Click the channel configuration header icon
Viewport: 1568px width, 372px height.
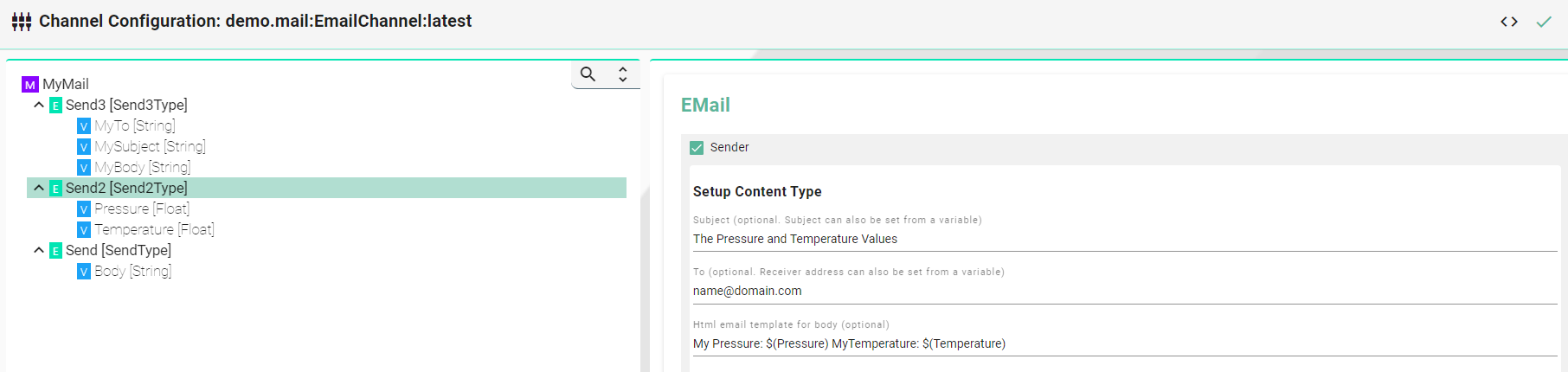(x=22, y=22)
